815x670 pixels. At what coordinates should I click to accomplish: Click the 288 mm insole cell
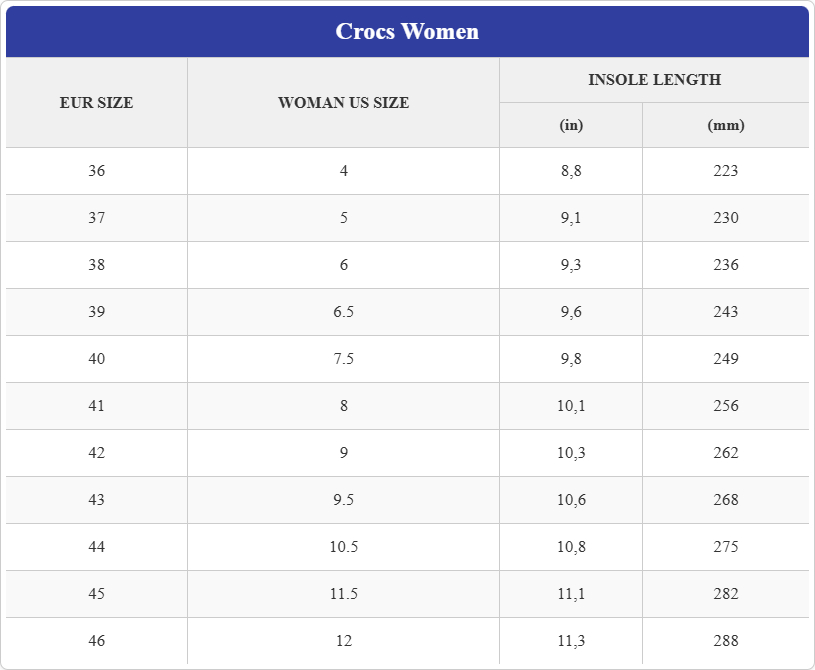[x=726, y=641]
